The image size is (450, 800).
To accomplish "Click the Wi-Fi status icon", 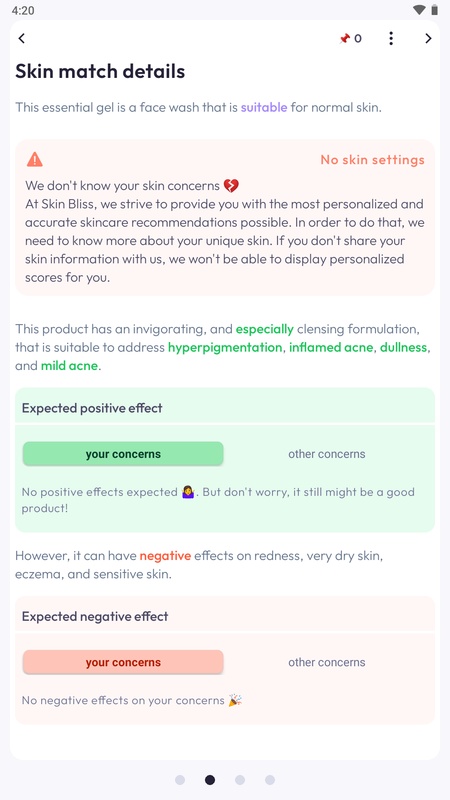I will (419, 10).
